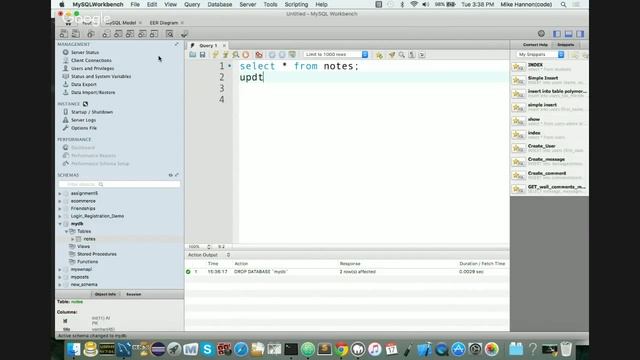Commit transaction icon in query toolbar
Viewport: 640px width, 360px height.
click(x=272, y=55)
